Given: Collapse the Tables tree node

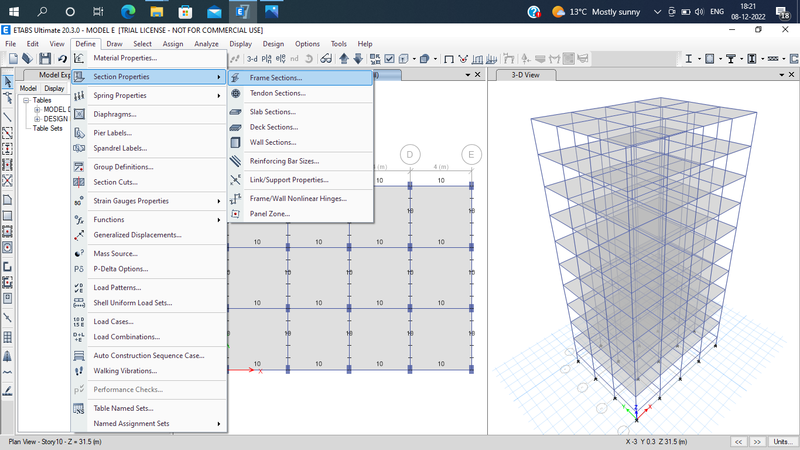Looking at the screenshot, I should coord(26,101).
